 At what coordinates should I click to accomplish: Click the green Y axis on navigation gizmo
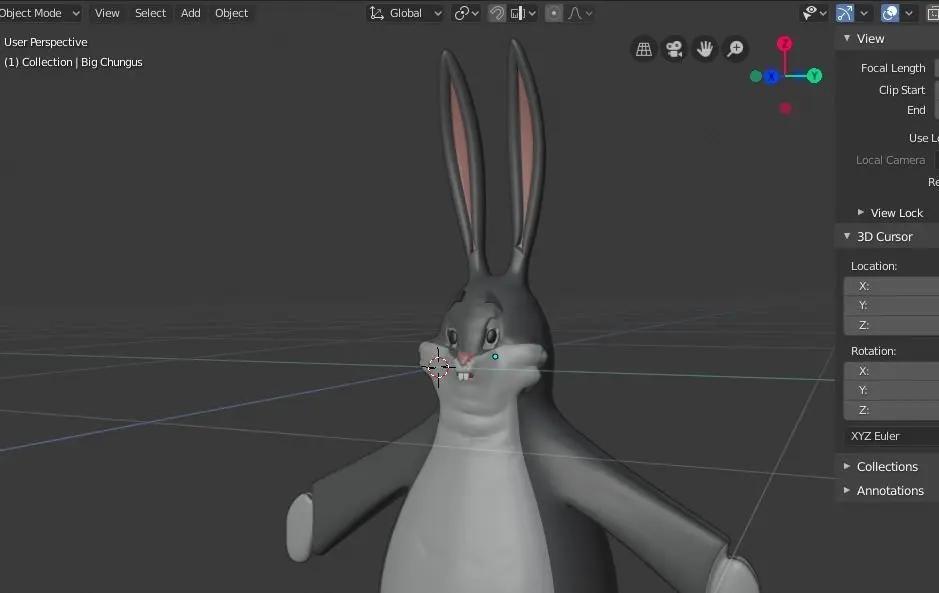coord(814,75)
